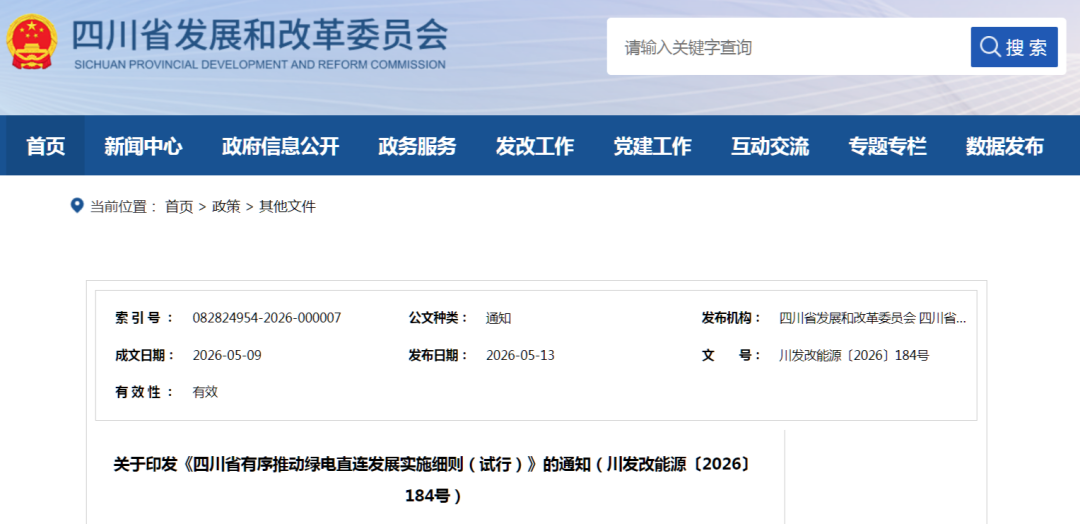The image size is (1080, 524).
Task: Click the 当前位置 label text
Action: [x=123, y=207]
